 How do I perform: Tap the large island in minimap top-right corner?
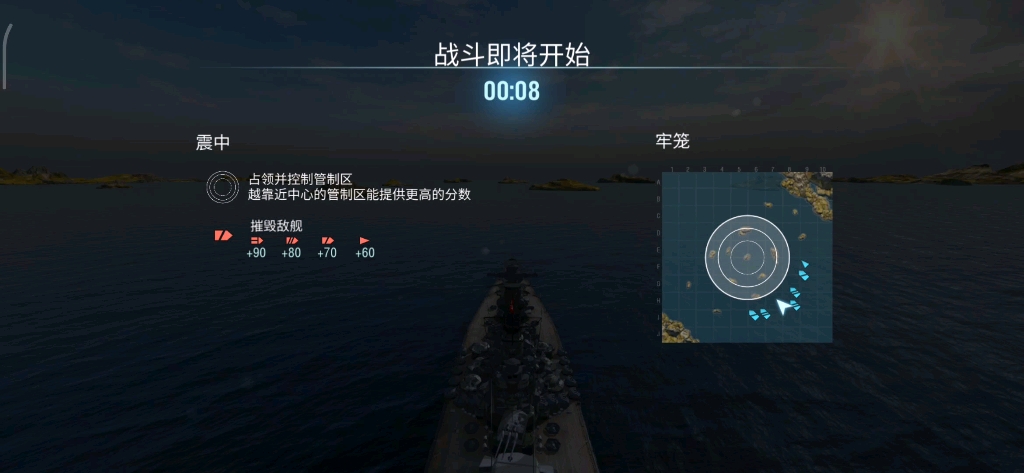808,192
